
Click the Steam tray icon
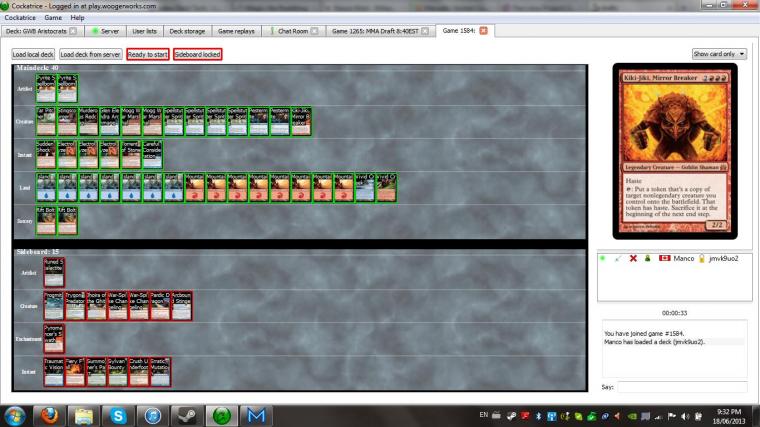(511, 416)
